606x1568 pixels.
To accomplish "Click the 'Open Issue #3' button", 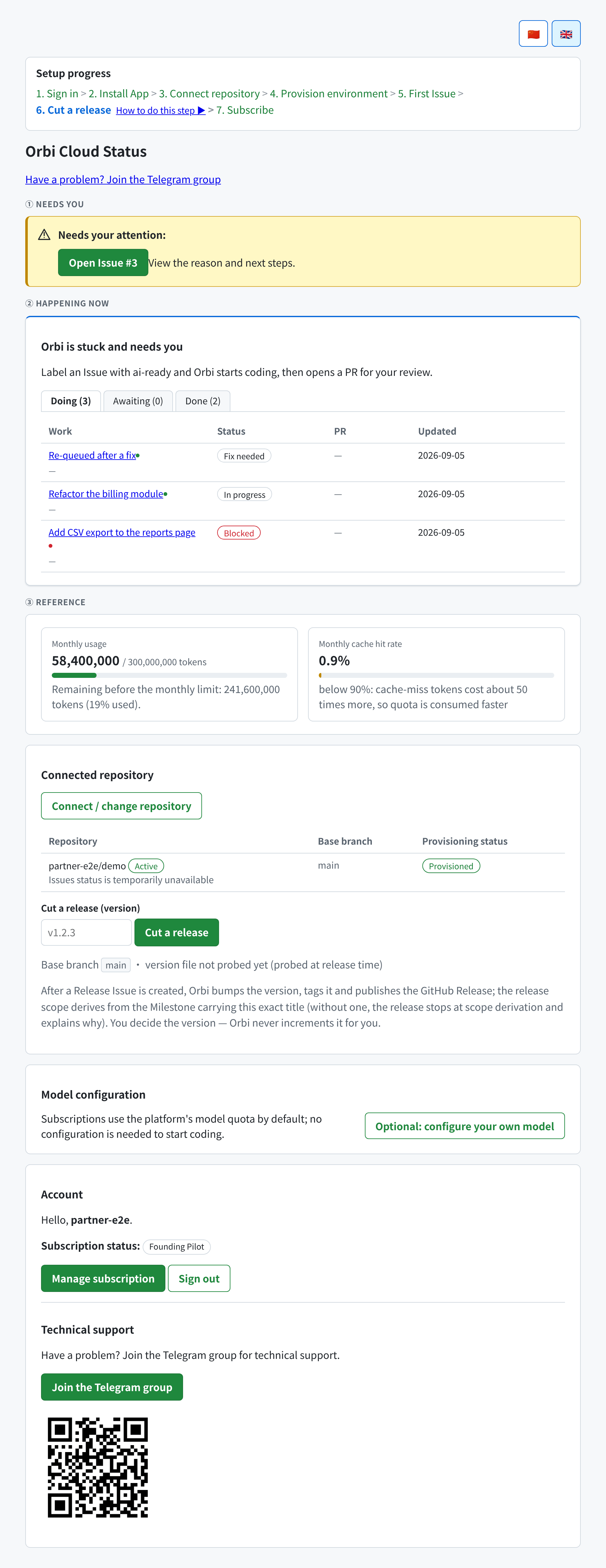I will [103, 262].
